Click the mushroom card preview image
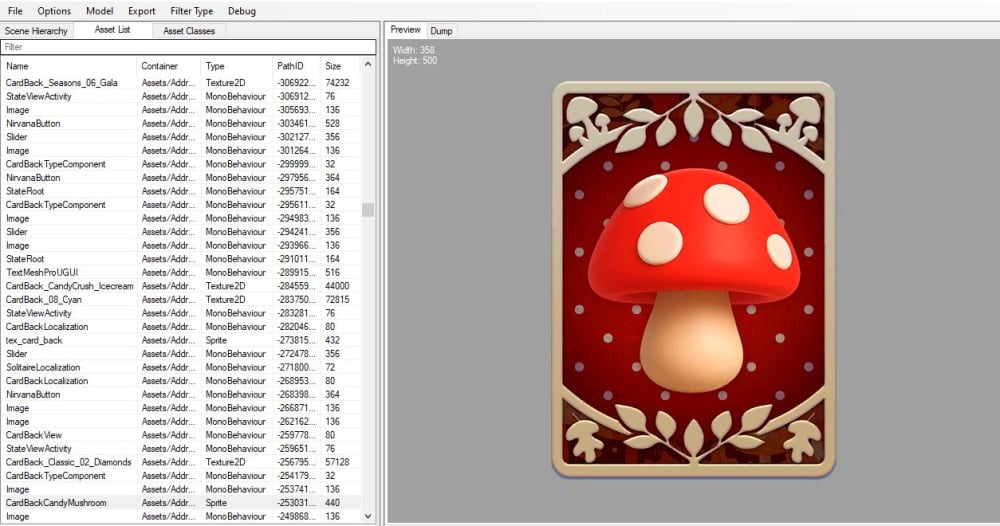Viewport: 1000px width, 526px height. (693, 279)
